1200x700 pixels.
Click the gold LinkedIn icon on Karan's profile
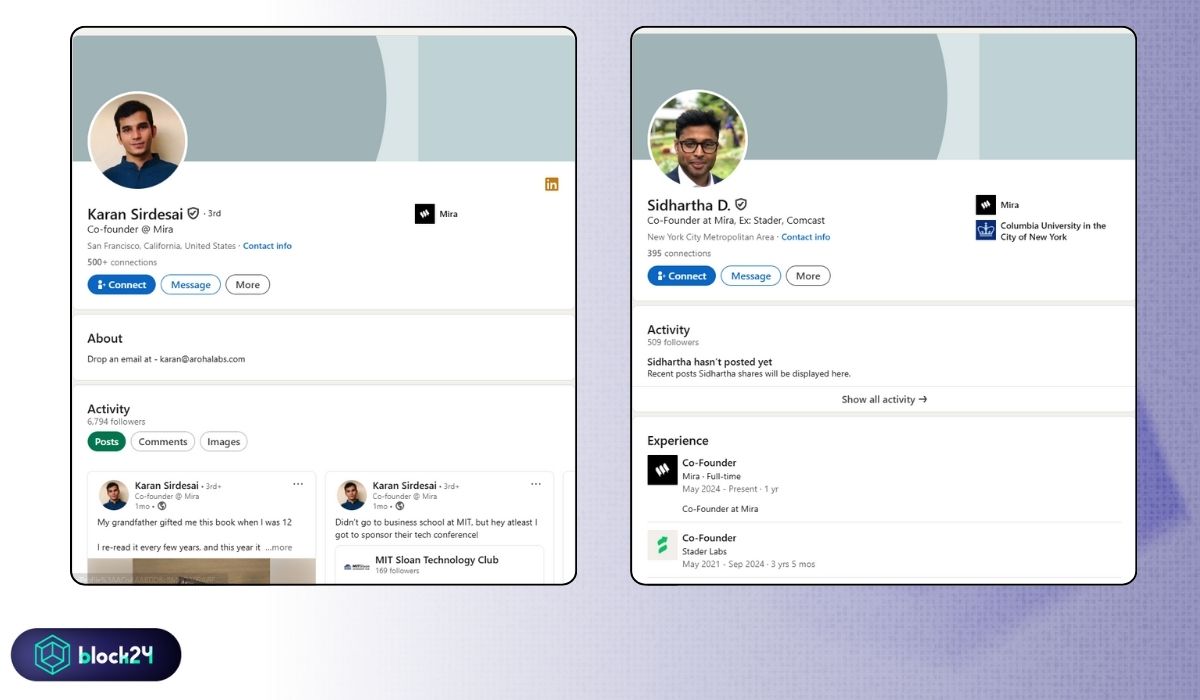pyautogui.click(x=551, y=184)
